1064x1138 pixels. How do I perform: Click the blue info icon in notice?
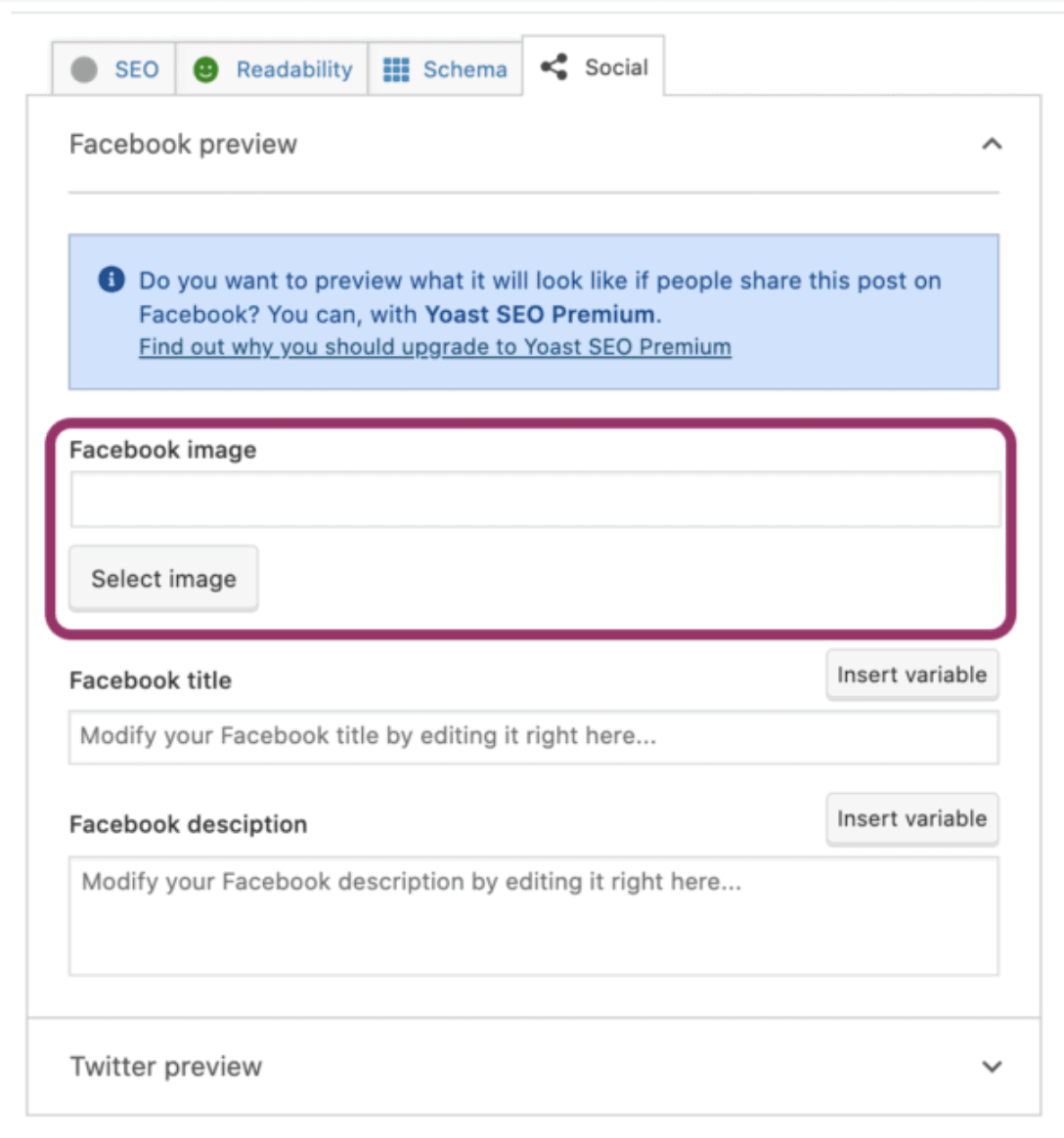point(111,280)
